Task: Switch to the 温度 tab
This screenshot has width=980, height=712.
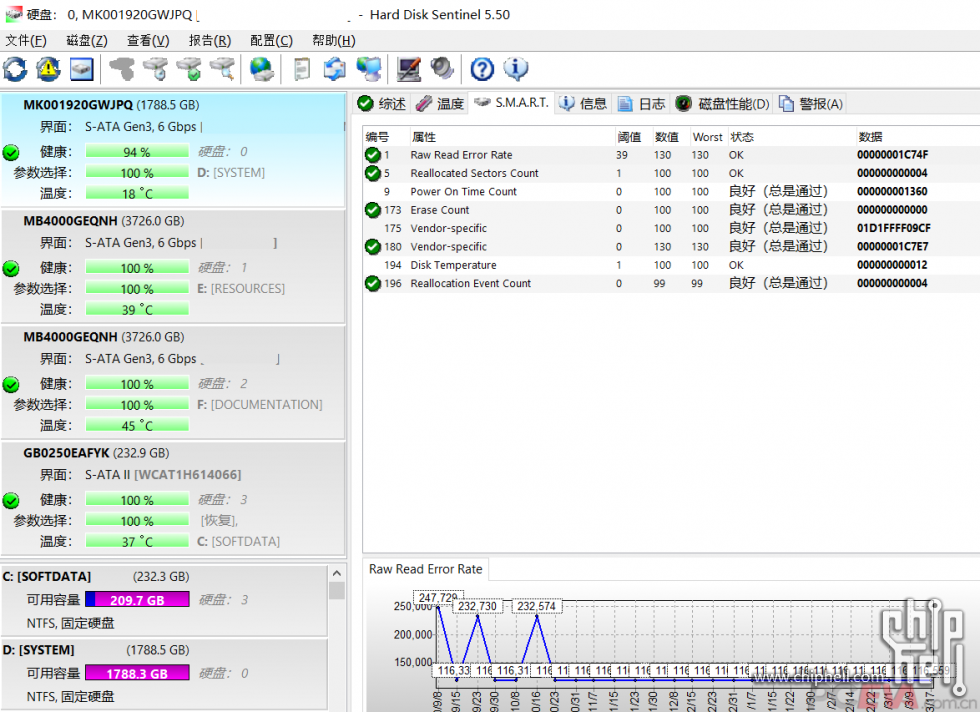Action: [x=439, y=104]
